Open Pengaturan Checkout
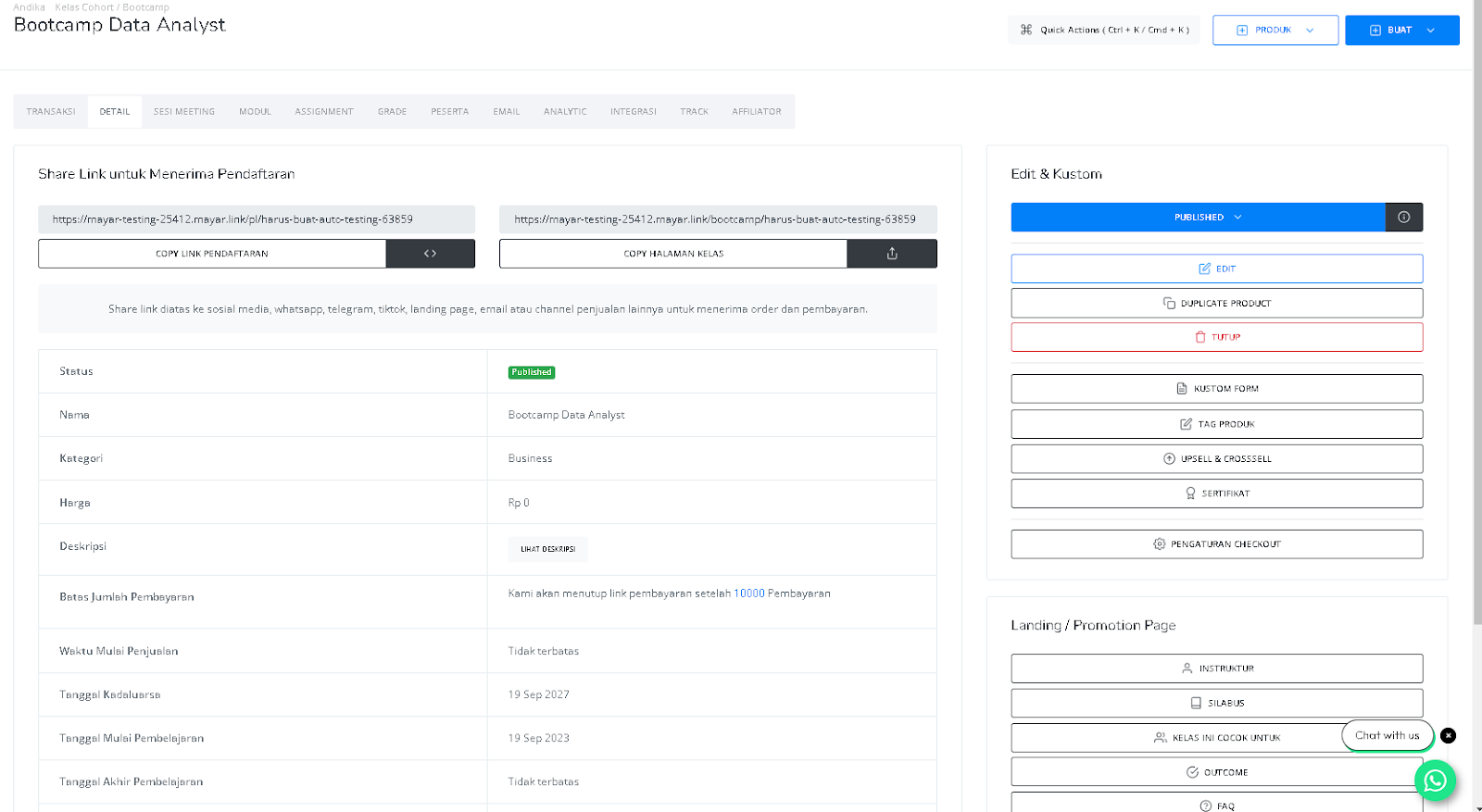This screenshot has height=812, width=1482. [x=1217, y=544]
